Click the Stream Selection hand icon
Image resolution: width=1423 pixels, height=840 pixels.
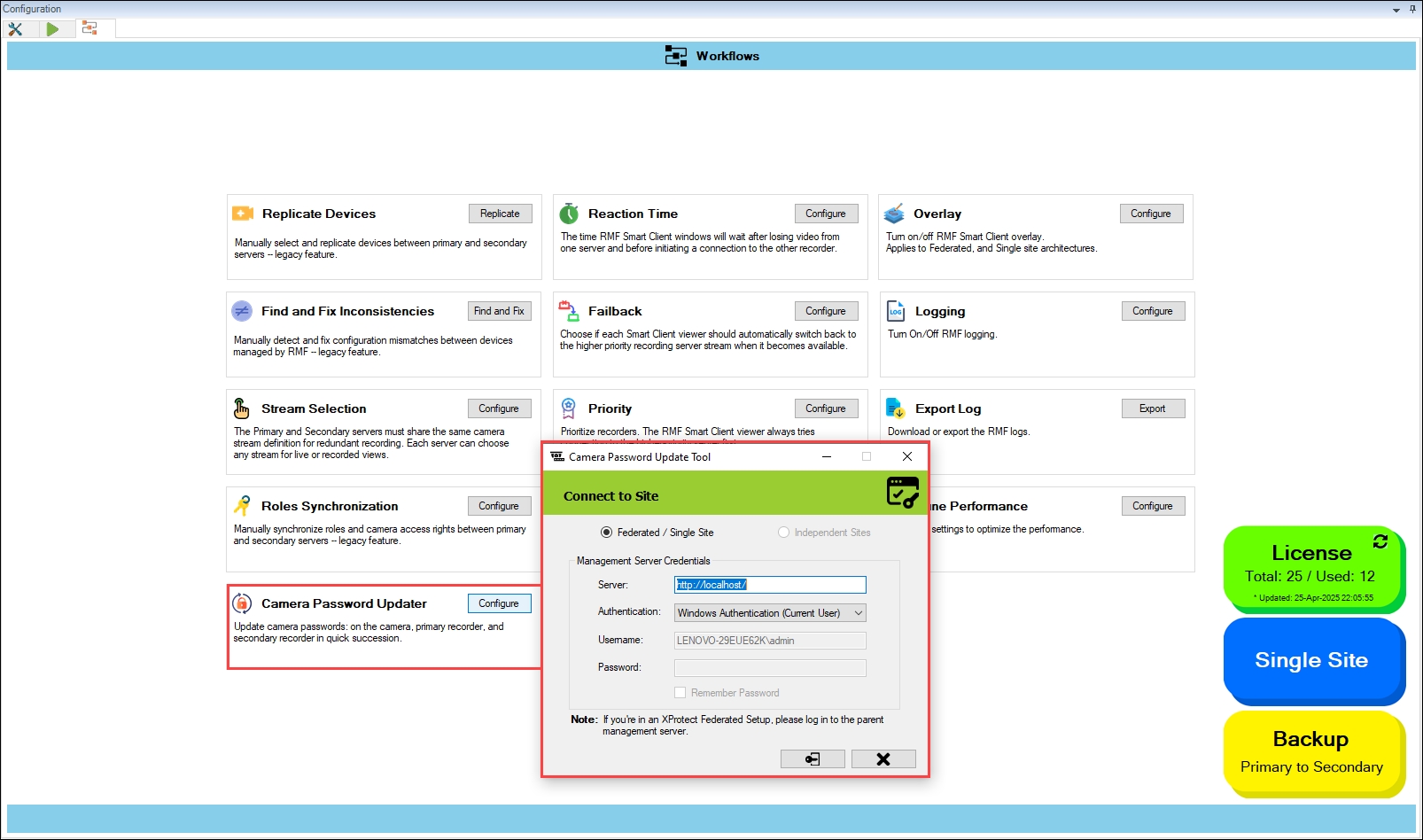click(242, 408)
